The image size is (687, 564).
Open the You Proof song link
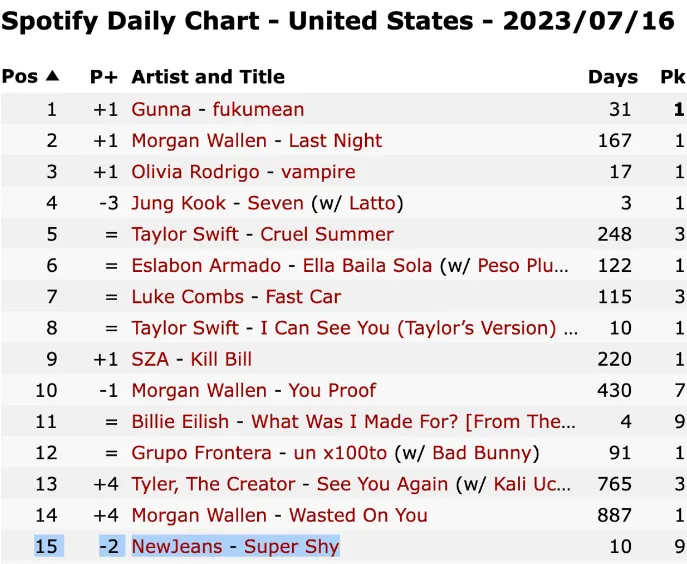coord(335,390)
